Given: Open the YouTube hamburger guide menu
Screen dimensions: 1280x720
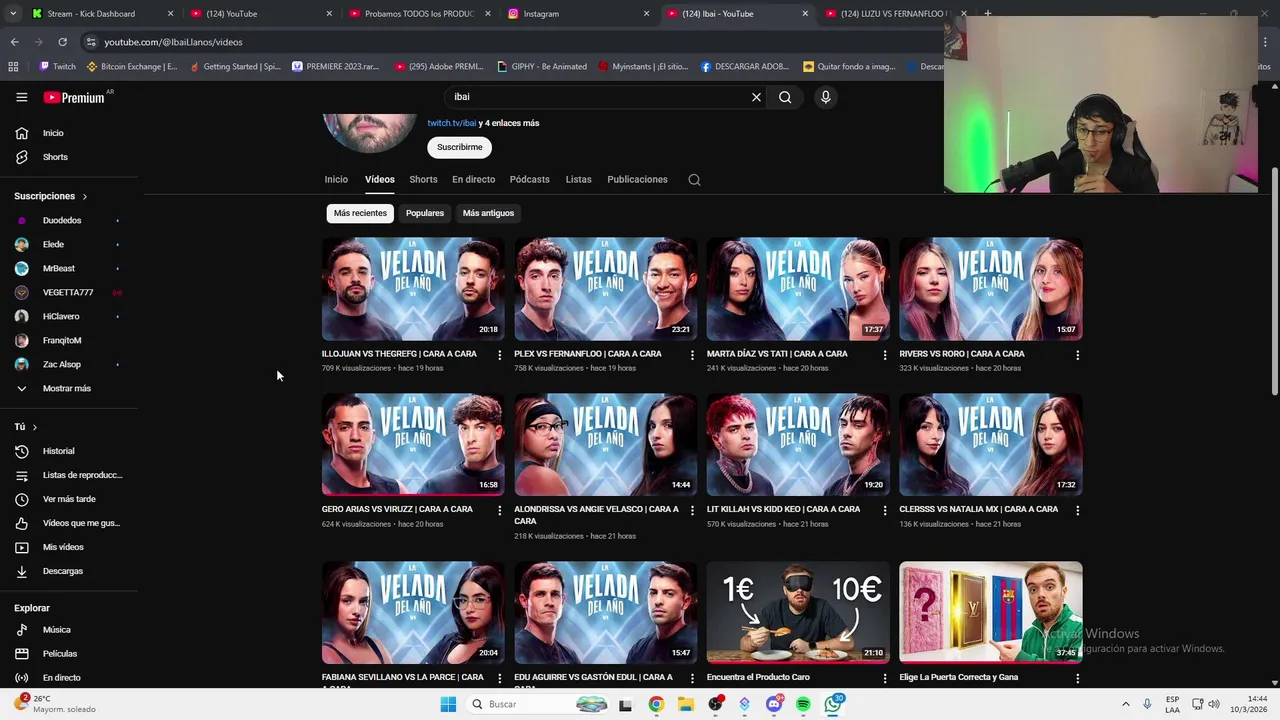Looking at the screenshot, I should [21, 97].
